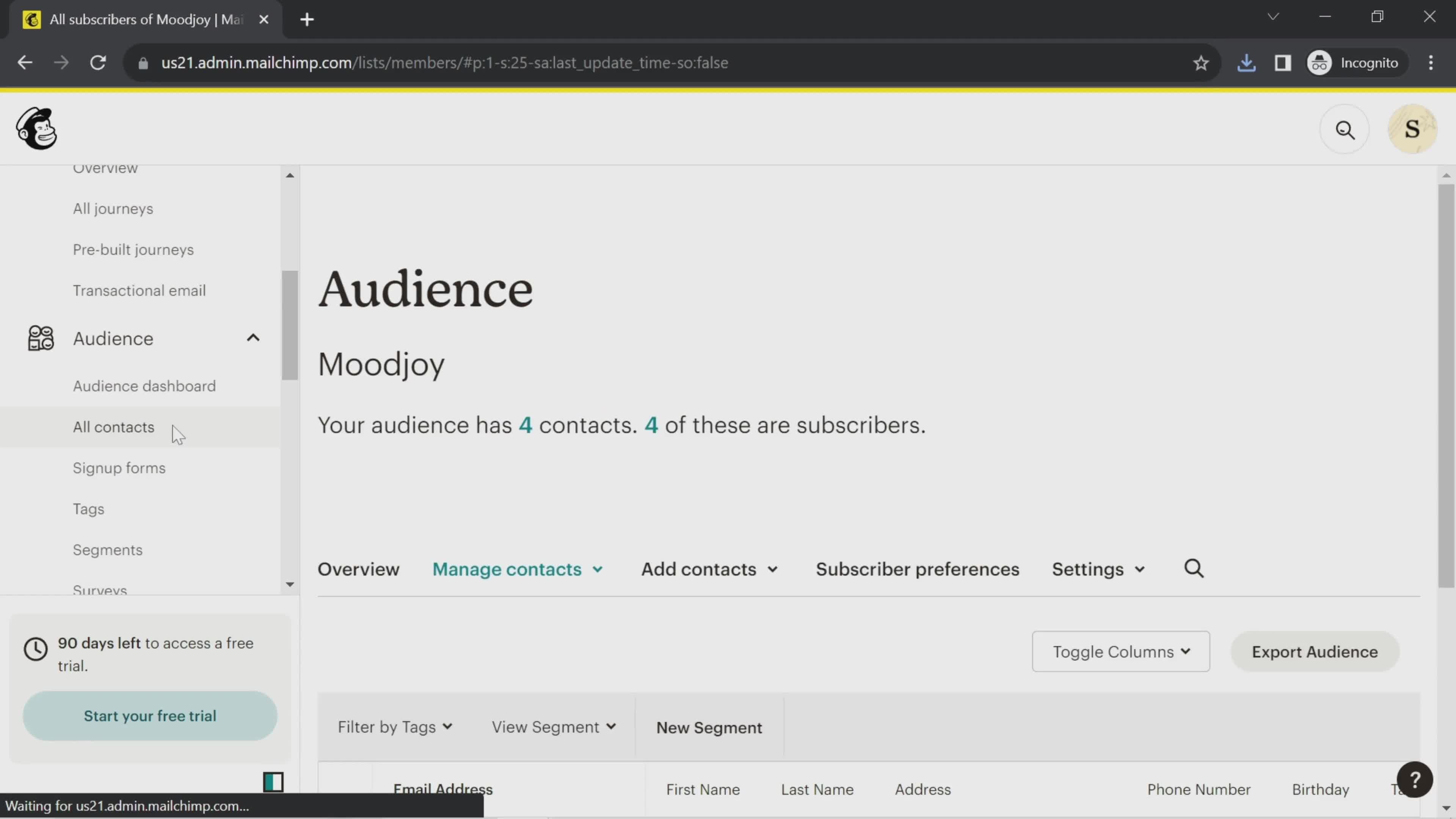This screenshot has height=819, width=1456.
Task: Click the Audience sidebar section icon
Action: pyautogui.click(x=40, y=338)
